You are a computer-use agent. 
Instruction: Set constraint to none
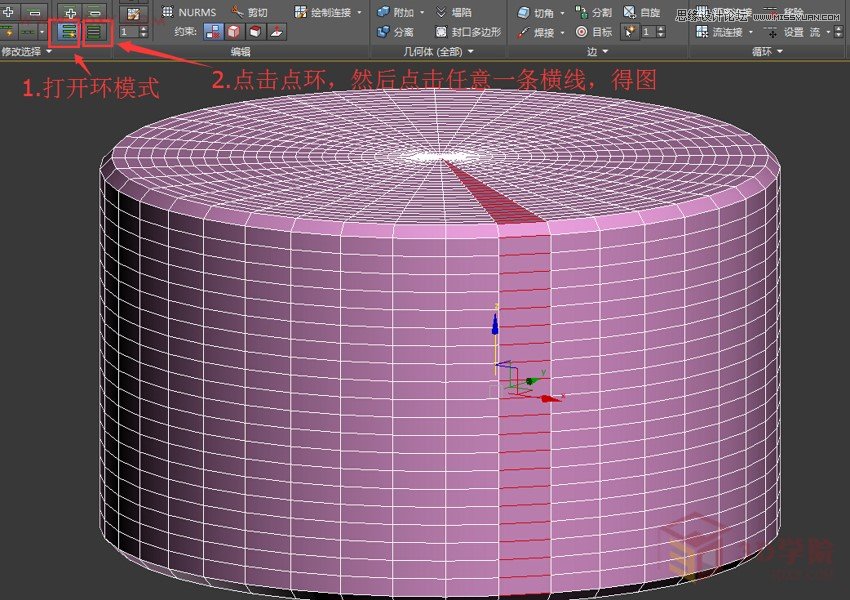tap(214, 32)
